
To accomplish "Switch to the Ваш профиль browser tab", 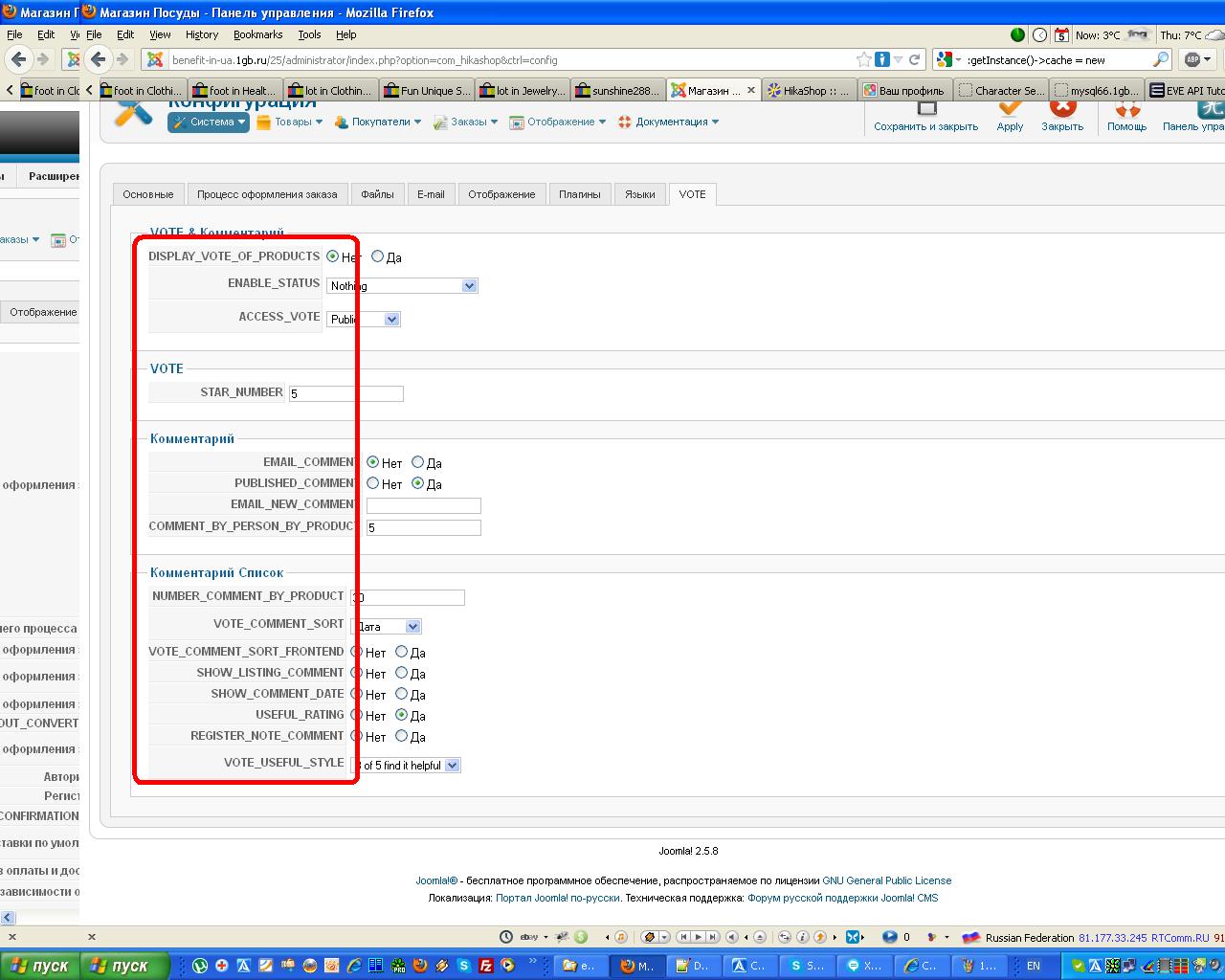I will pos(904,91).
